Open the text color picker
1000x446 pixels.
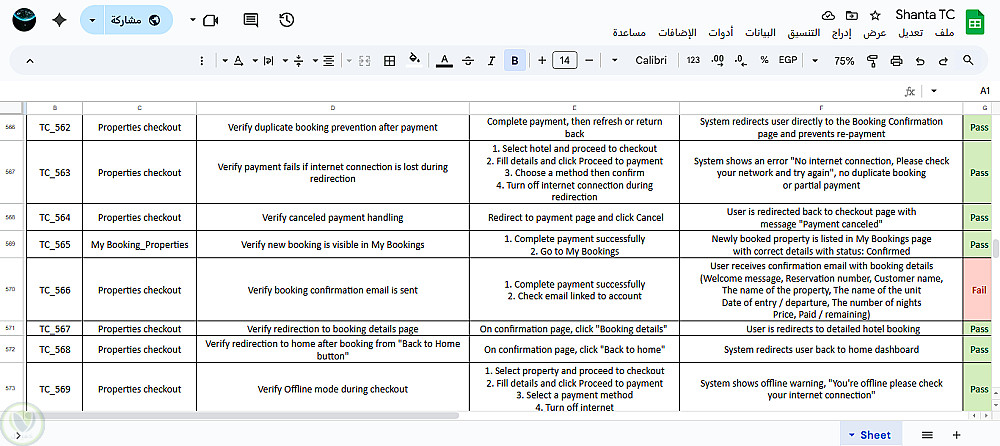point(445,61)
